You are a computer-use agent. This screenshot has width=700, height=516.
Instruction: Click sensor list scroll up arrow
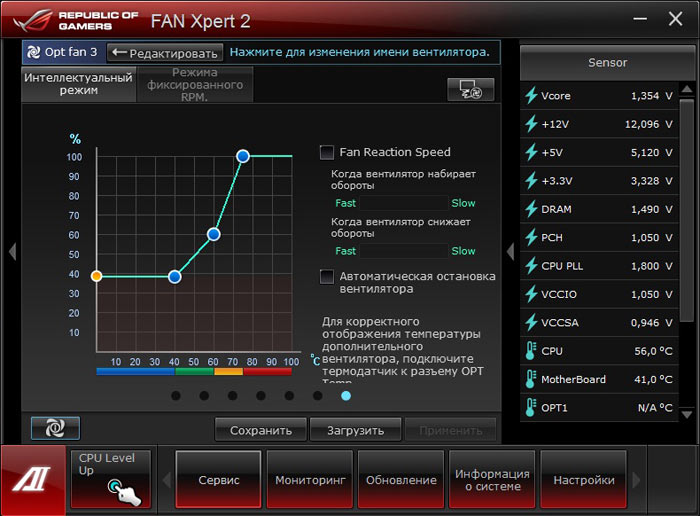coord(687,89)
